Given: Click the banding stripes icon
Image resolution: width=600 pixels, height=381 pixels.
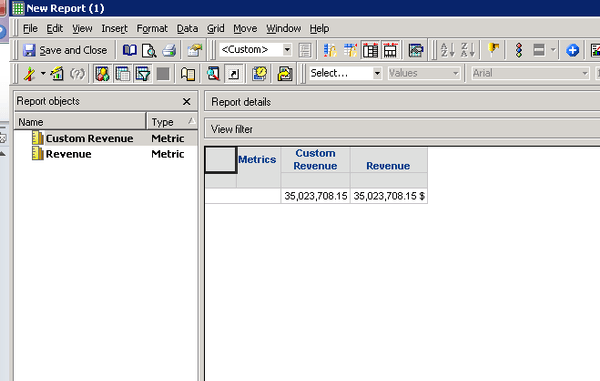Looking at the screenshot, I should (x=539, y=50).
